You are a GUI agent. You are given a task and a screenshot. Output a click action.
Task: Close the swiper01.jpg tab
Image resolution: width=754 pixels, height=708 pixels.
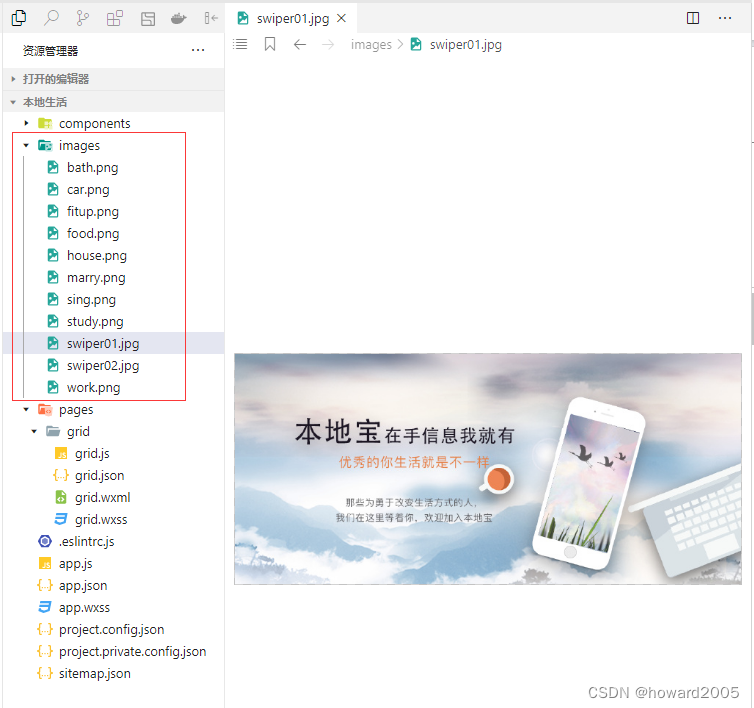pos(341,18)
